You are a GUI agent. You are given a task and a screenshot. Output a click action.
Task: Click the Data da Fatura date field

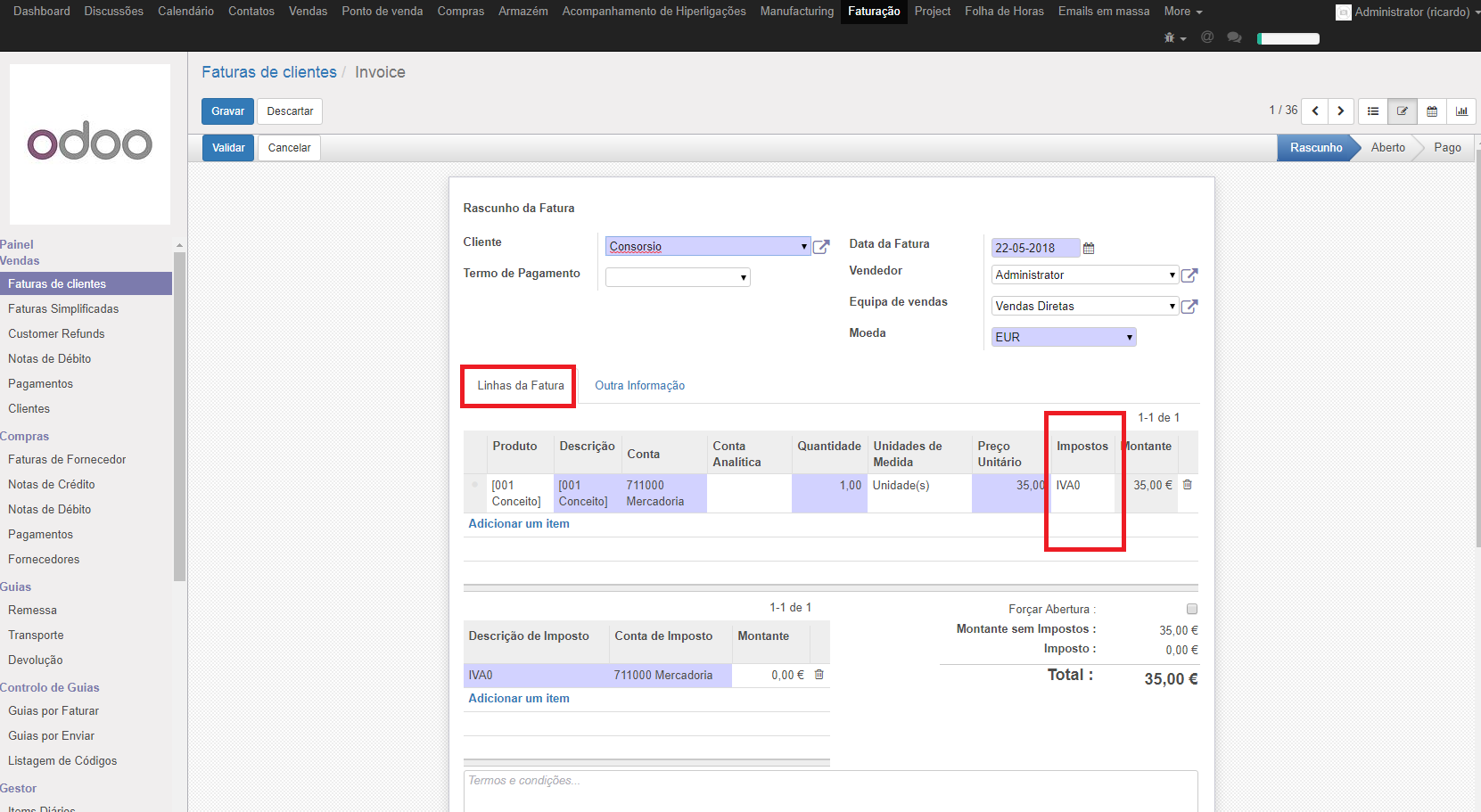coord(1035,248)
